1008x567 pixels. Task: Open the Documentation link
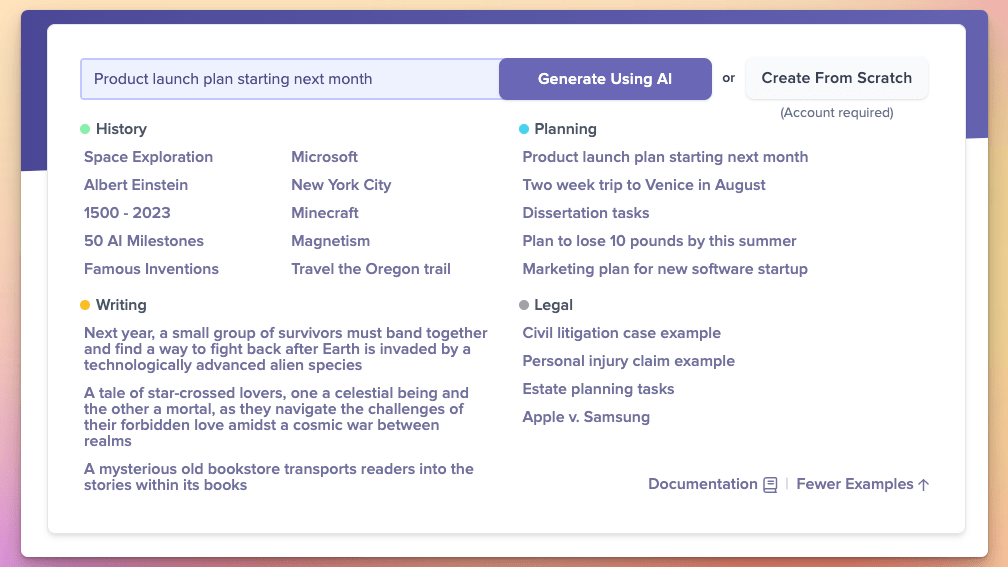[x=702, y=484]
